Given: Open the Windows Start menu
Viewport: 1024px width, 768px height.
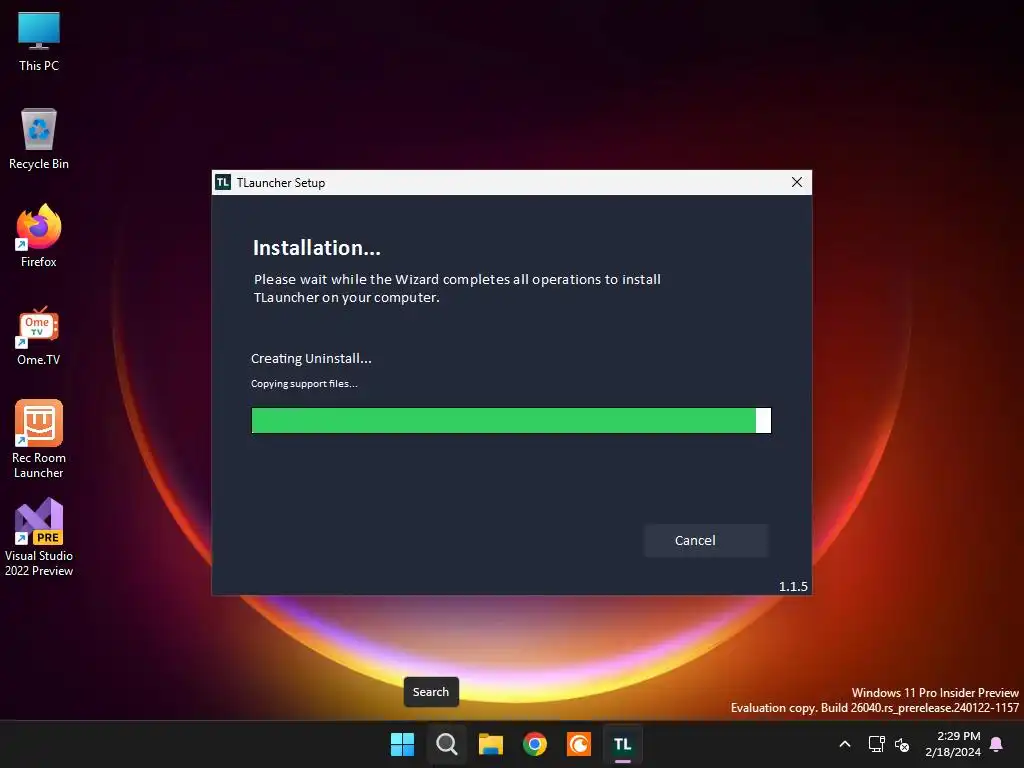Looking at the screenshot, I should point(402,744).
